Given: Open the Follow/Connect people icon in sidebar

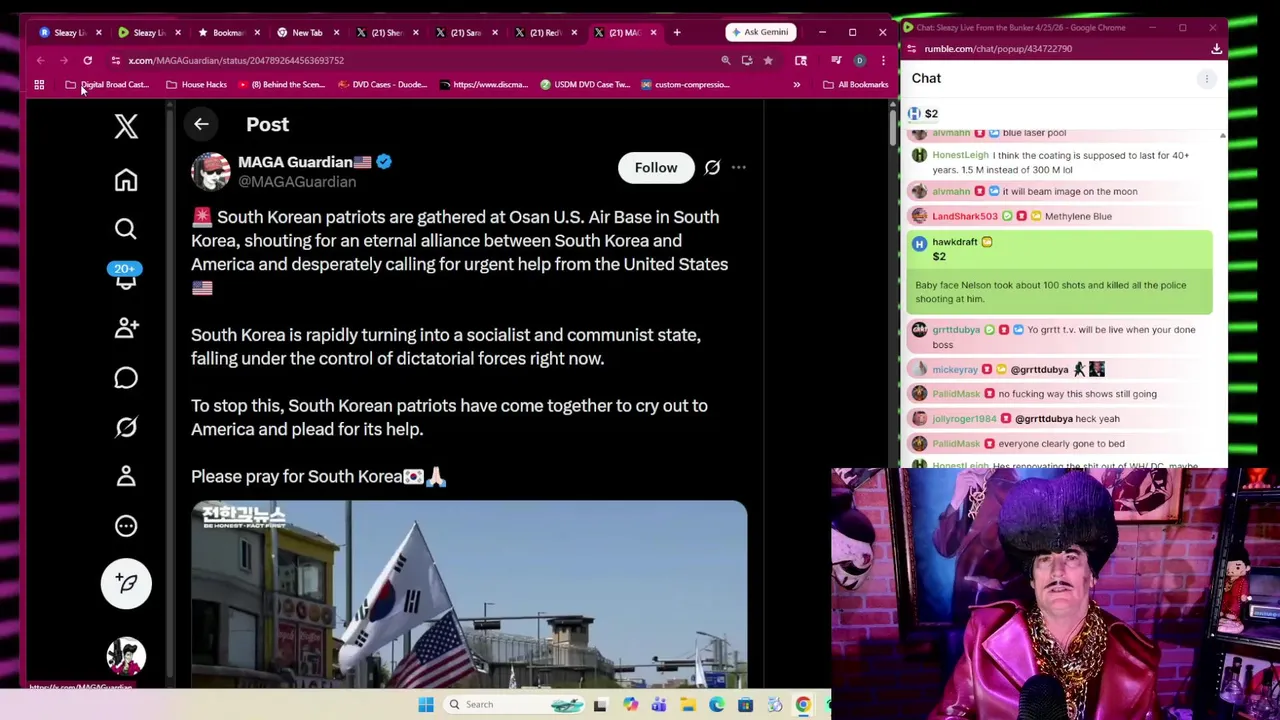Looking at the screenshot, I should [126, 328].
